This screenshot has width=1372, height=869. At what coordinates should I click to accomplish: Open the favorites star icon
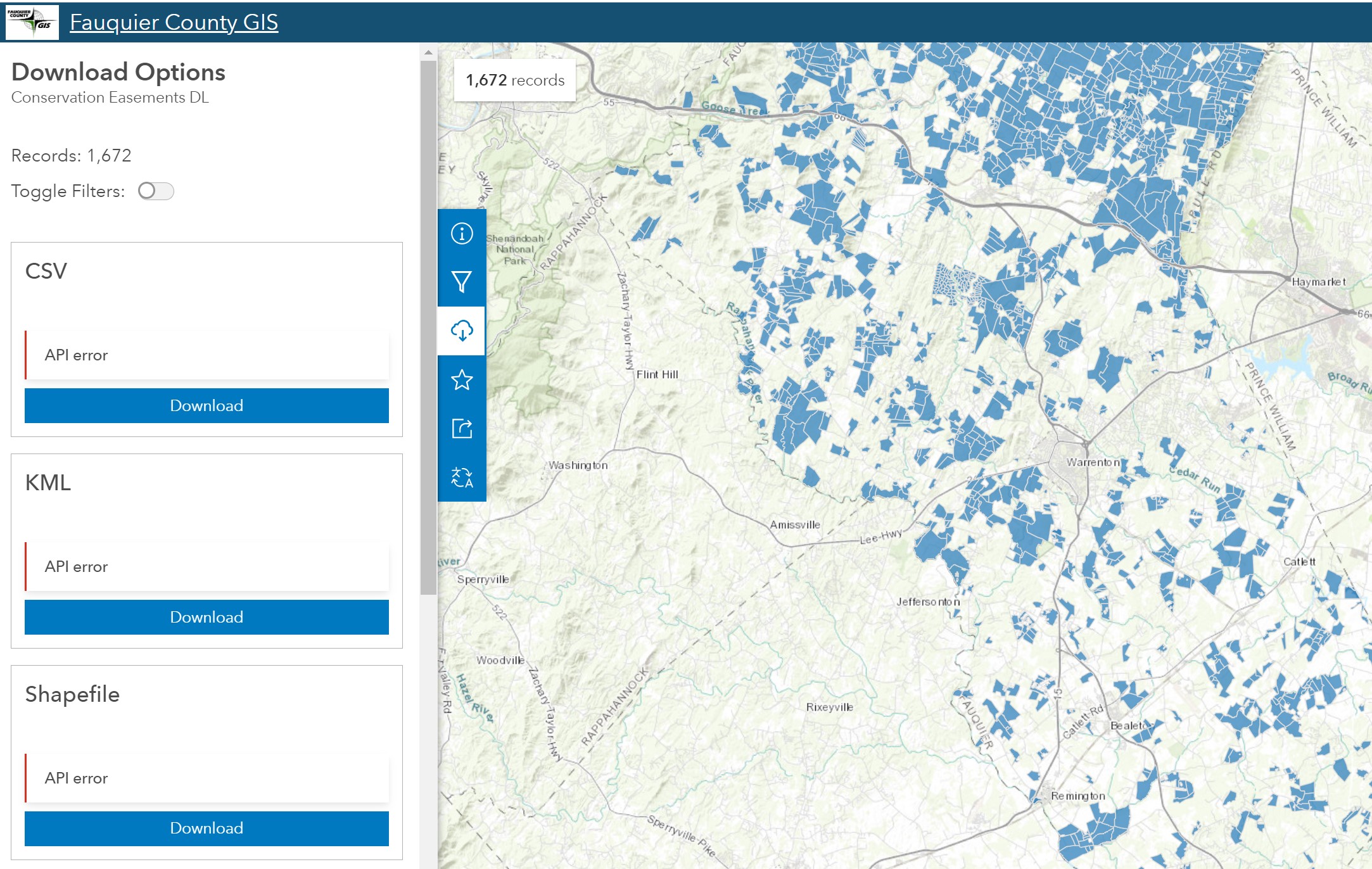(462, 380)
